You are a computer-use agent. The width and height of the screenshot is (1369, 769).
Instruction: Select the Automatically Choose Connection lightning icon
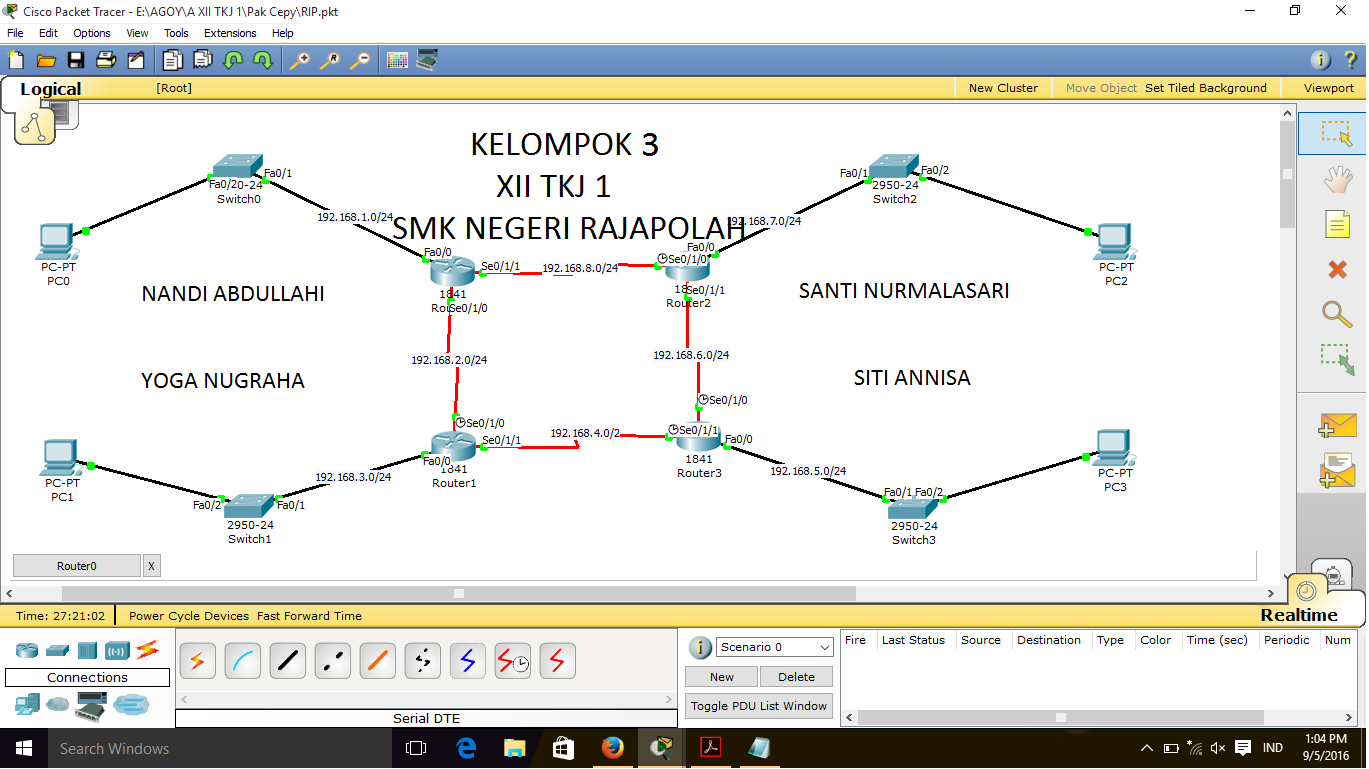(197, 661)
